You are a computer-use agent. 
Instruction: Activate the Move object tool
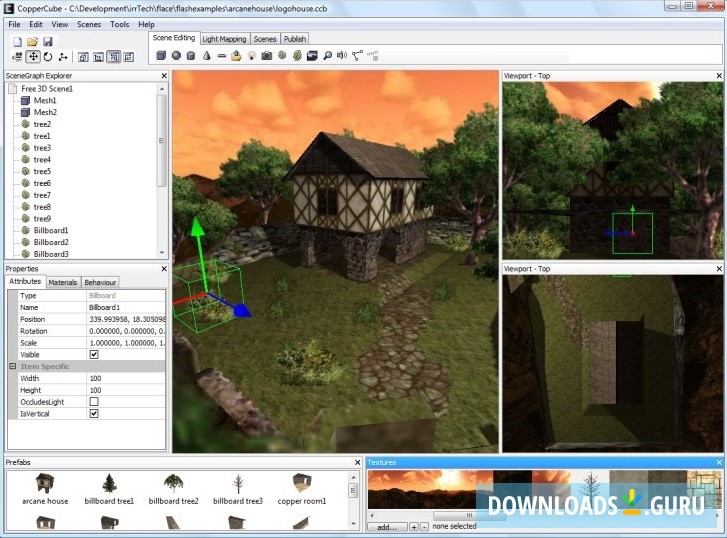(33, 57)
